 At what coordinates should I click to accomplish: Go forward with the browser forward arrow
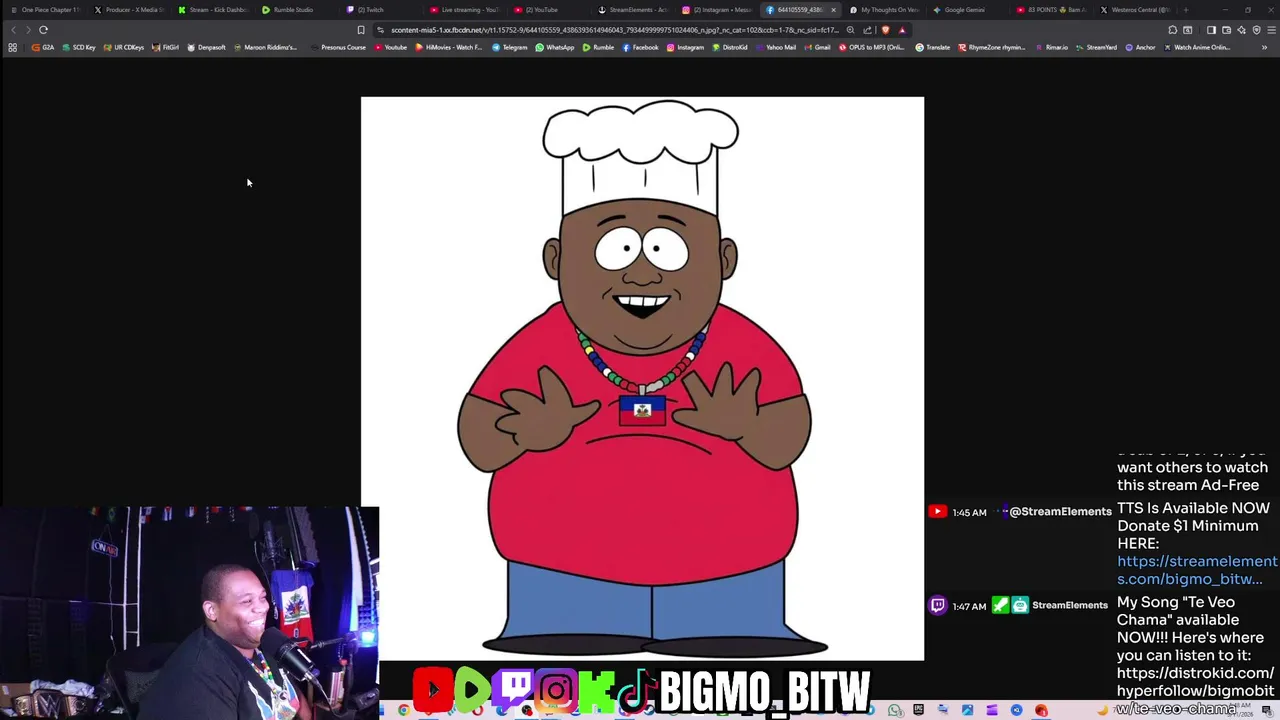point(27,30)
